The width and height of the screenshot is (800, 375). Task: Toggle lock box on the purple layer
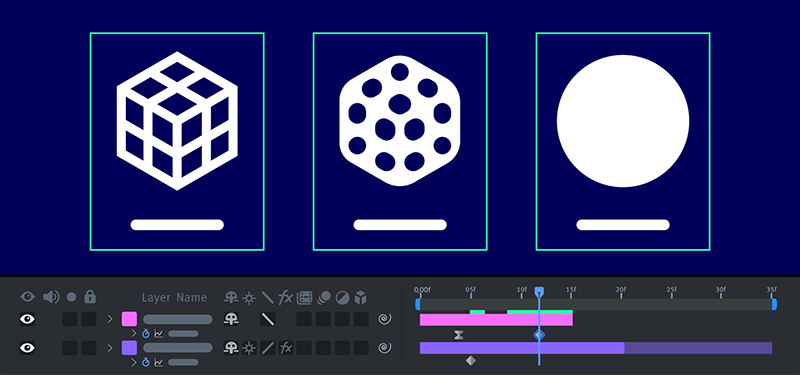[89, 348]
